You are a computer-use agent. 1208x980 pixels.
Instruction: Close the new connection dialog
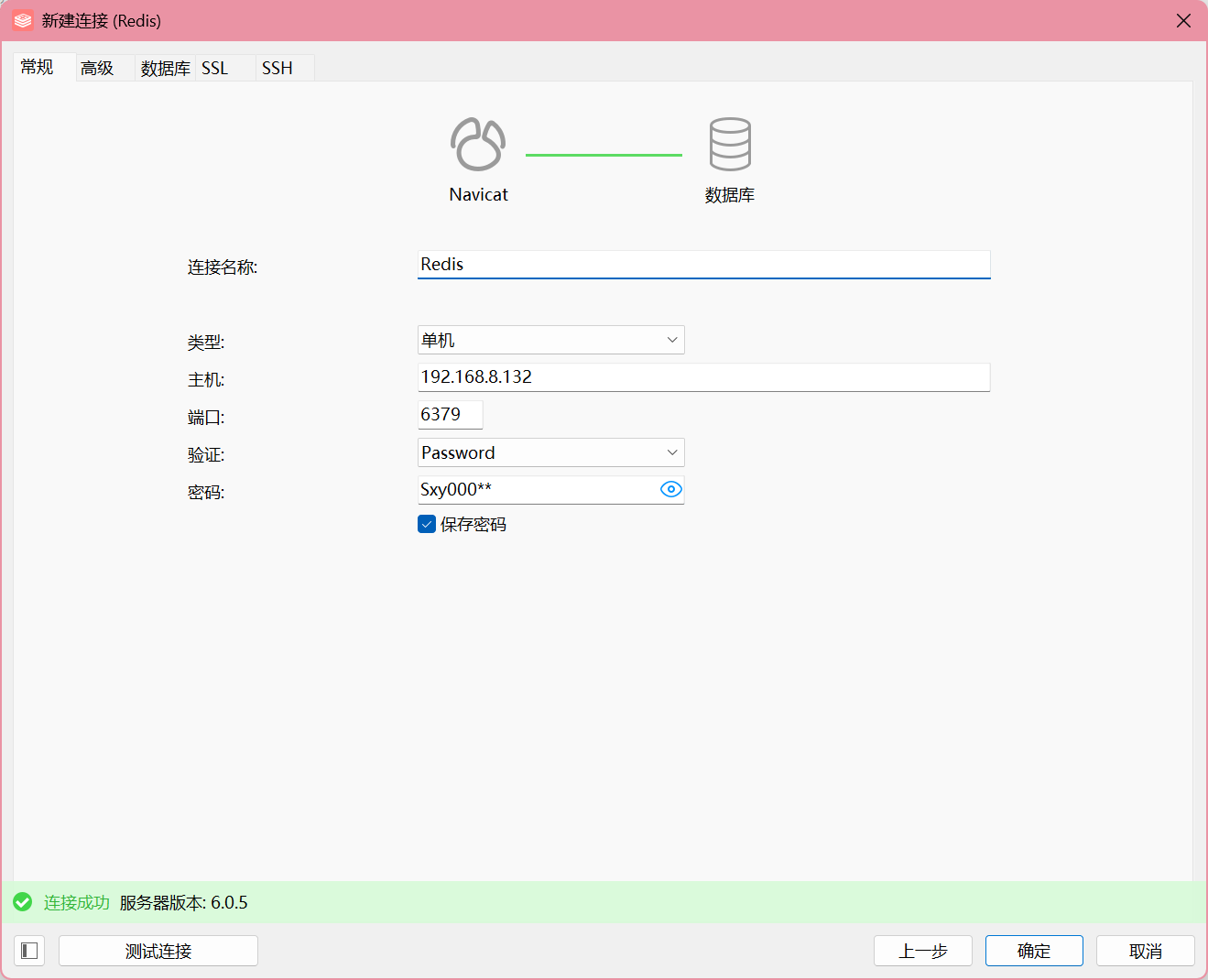[x=1183, y=20]
